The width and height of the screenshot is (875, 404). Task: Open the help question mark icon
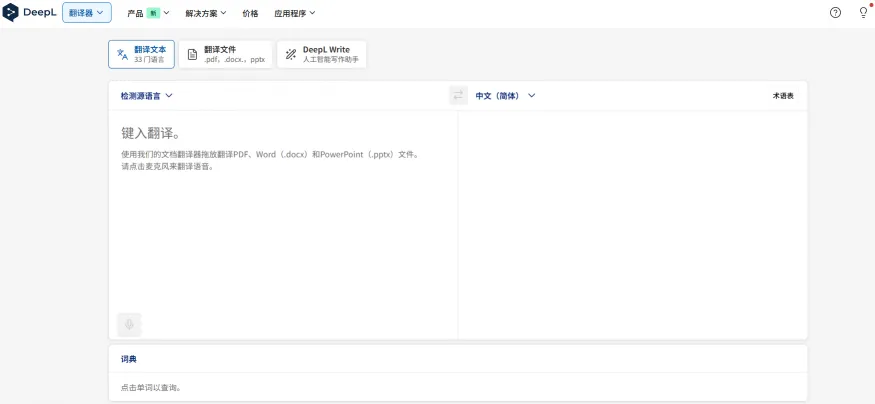click(835, 13)
